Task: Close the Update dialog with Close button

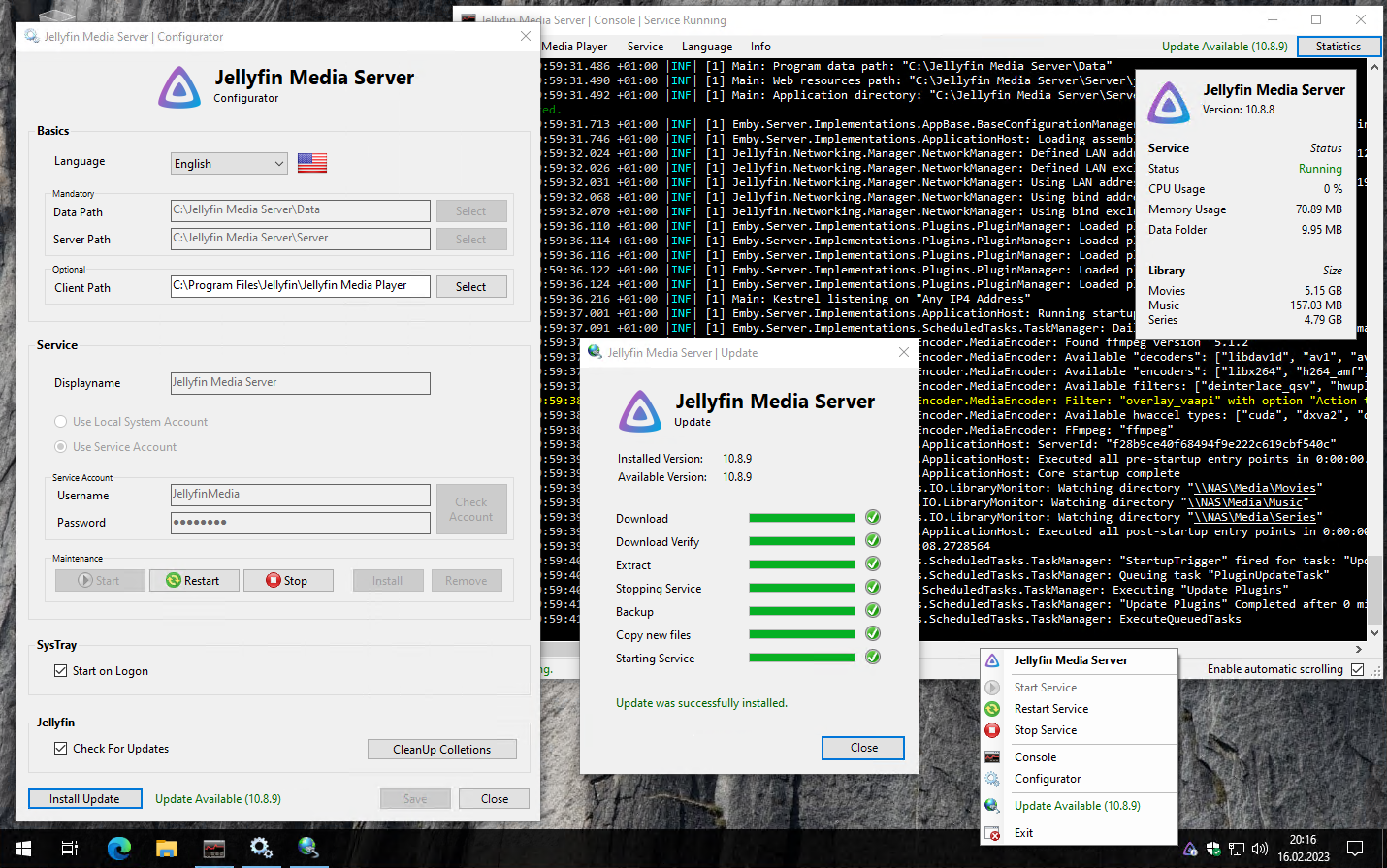Action: point(863,748)
